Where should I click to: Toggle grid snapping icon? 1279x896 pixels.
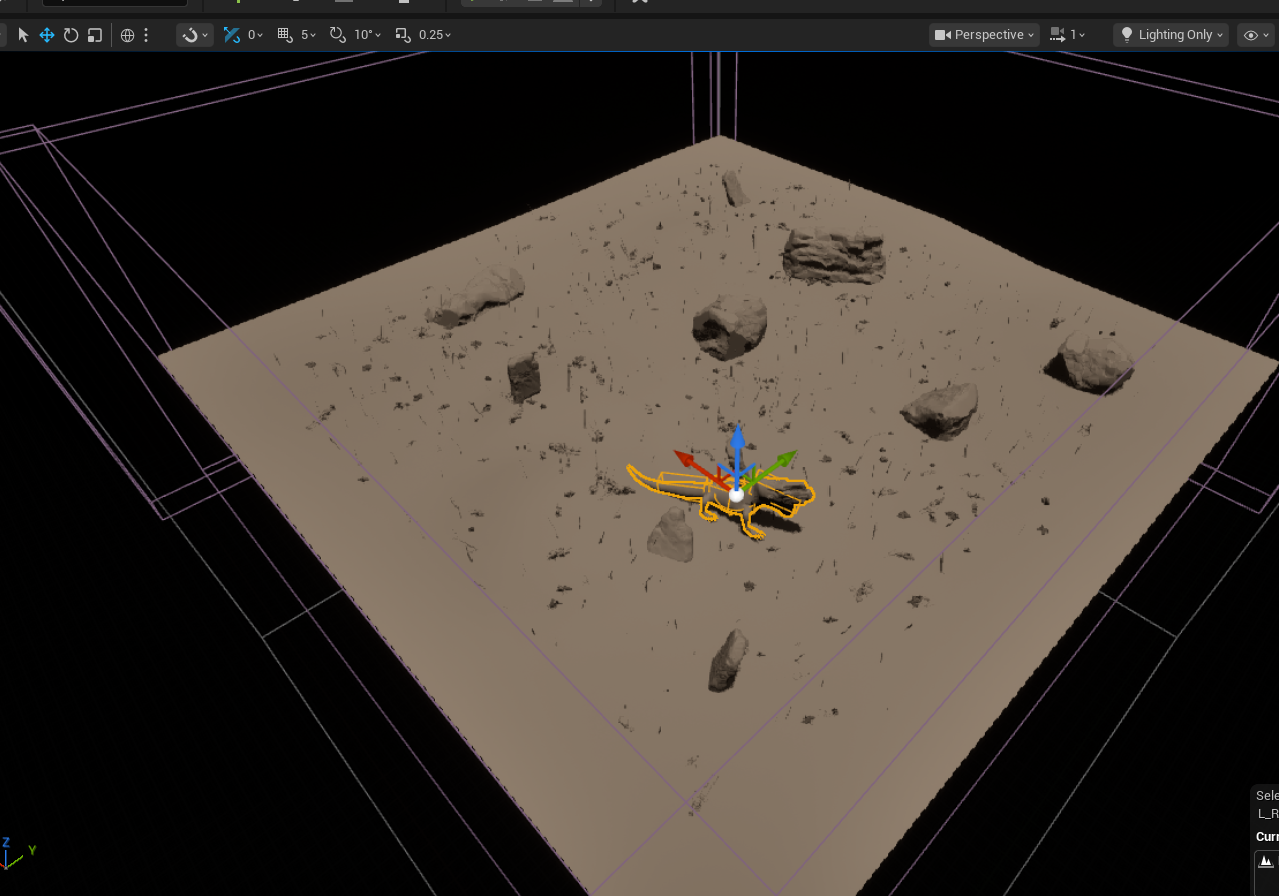[284, 35]
